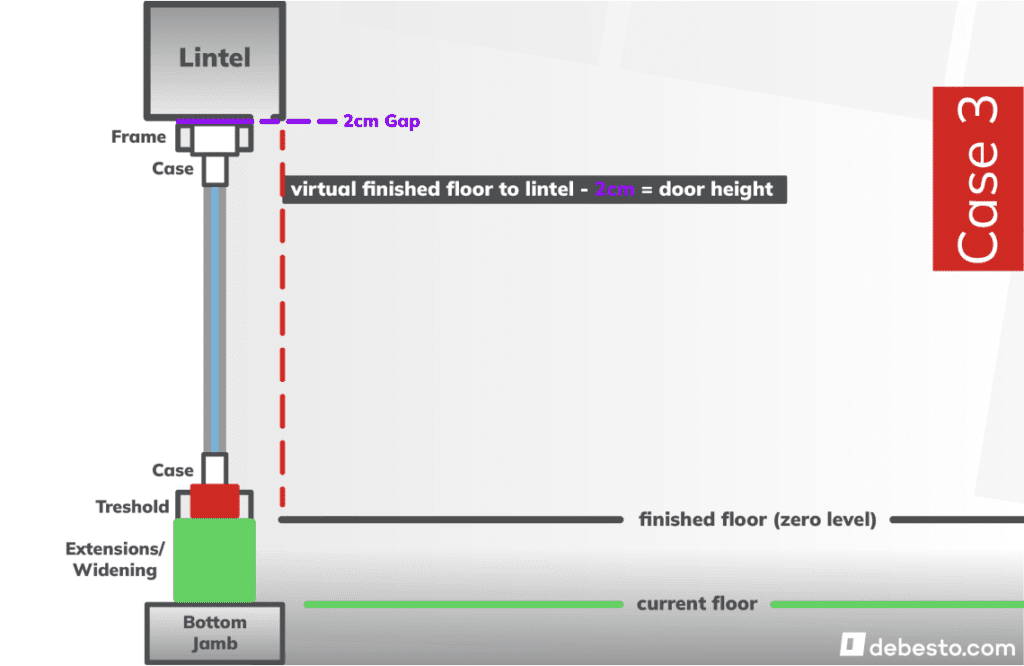Click the 2cm Gap text label
The height and width of the screenshot is (666, 1024).
381,121
